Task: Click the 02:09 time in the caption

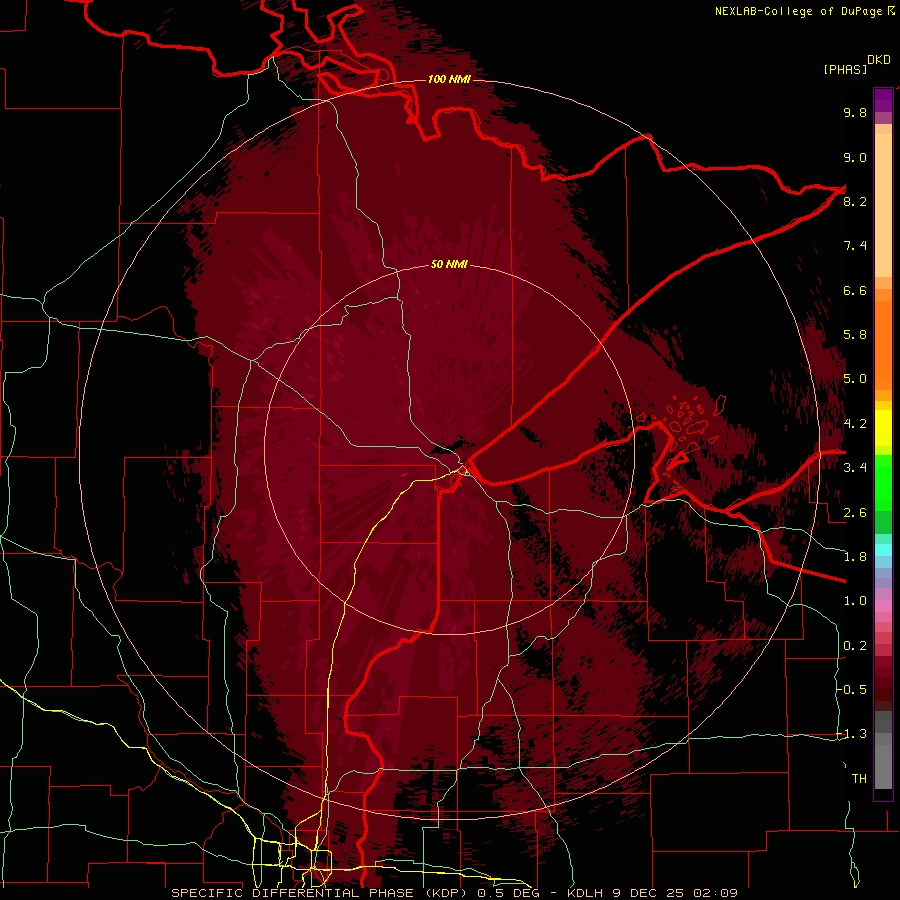Action: (714, 893)
